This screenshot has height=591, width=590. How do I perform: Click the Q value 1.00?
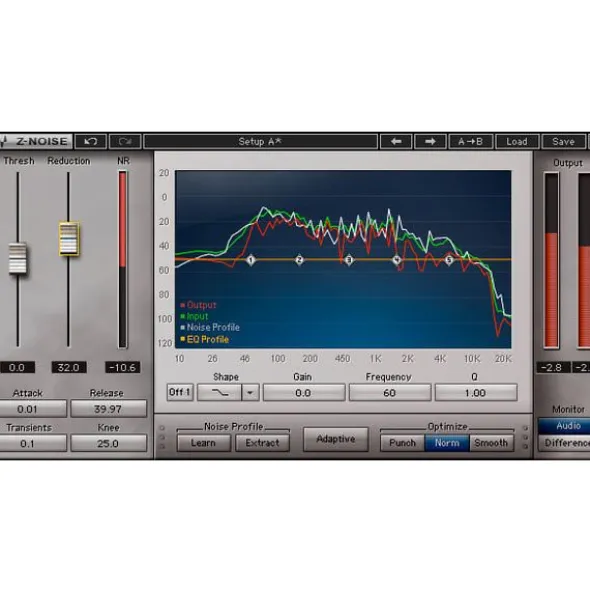coord(475,393)
